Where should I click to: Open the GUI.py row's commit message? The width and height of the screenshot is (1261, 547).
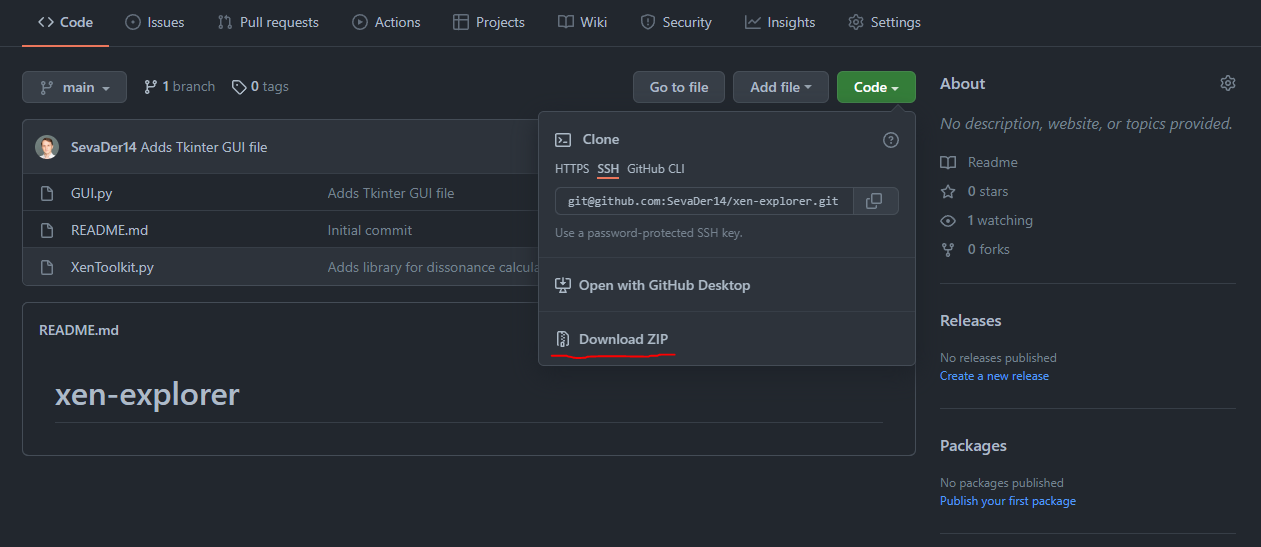point(391,193)
